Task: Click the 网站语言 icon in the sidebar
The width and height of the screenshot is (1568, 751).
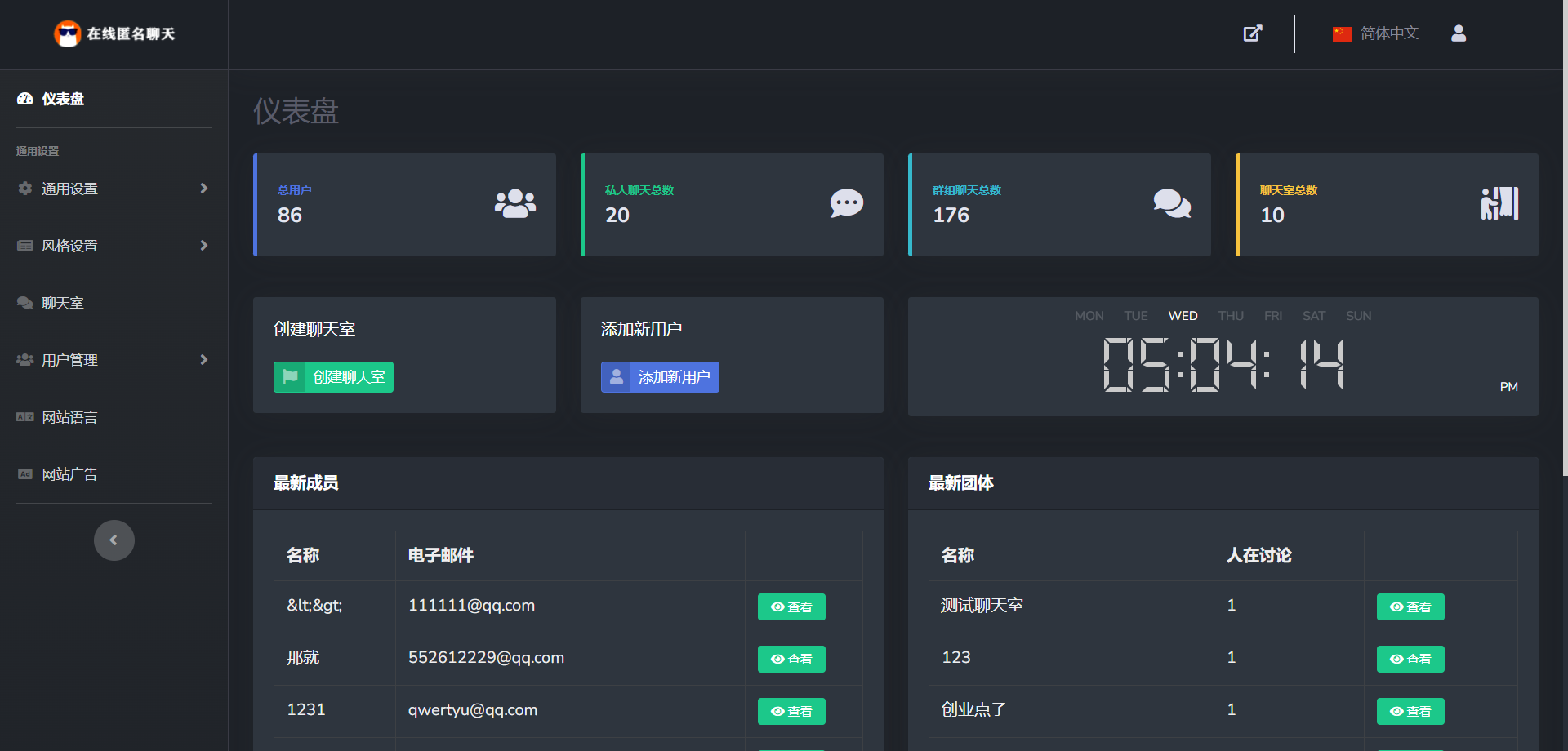Action: click(24, 417)
